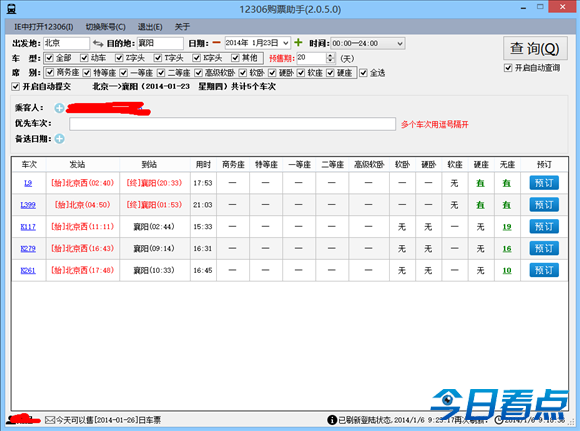The image size is (580, 431).
Task: Open the K279 train number link
Action: (x=28, y=248)
